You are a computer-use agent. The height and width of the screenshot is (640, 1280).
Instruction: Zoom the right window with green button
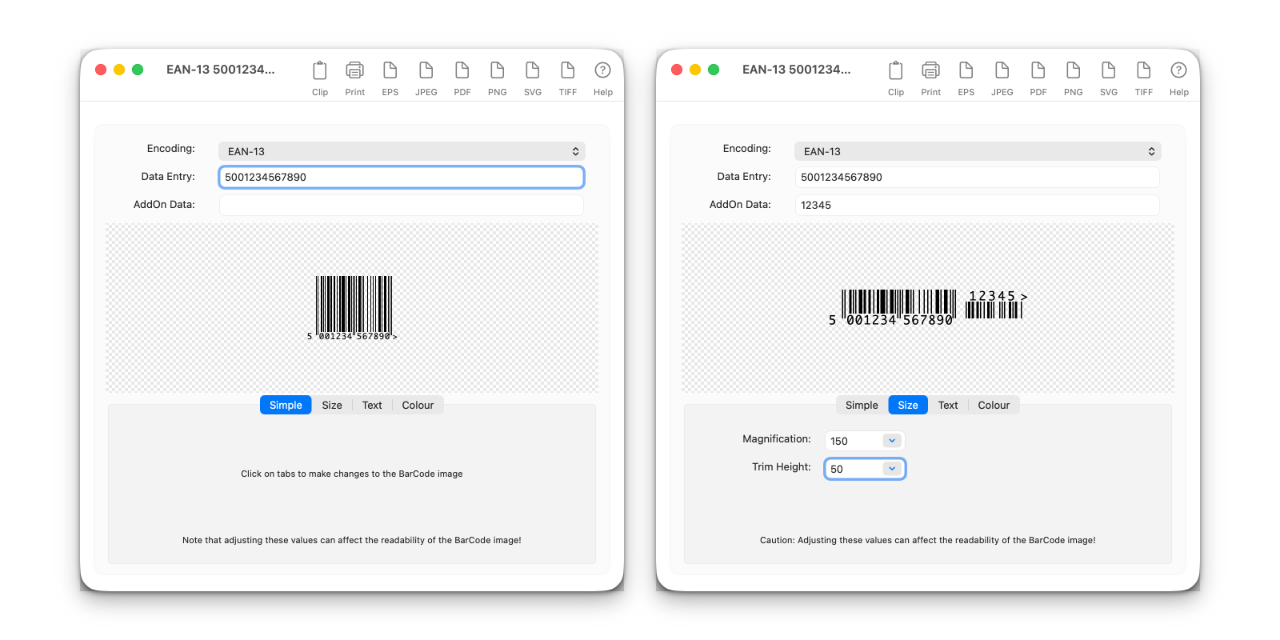tap(714, 70)
